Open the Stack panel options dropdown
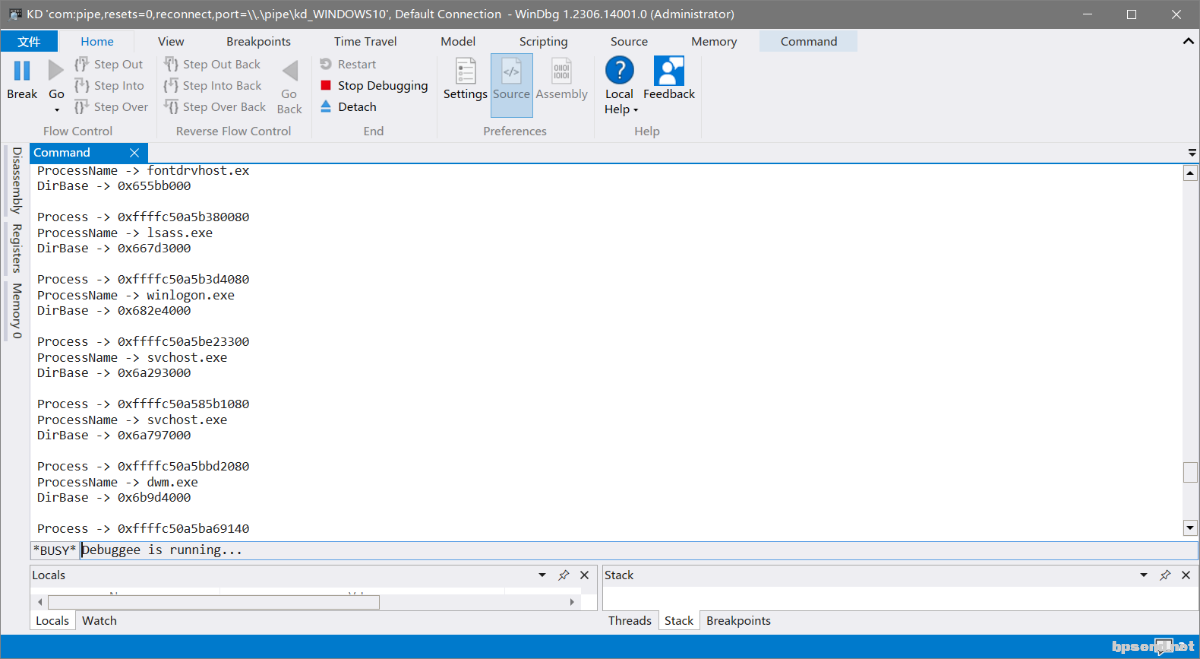 [1144, 575]
